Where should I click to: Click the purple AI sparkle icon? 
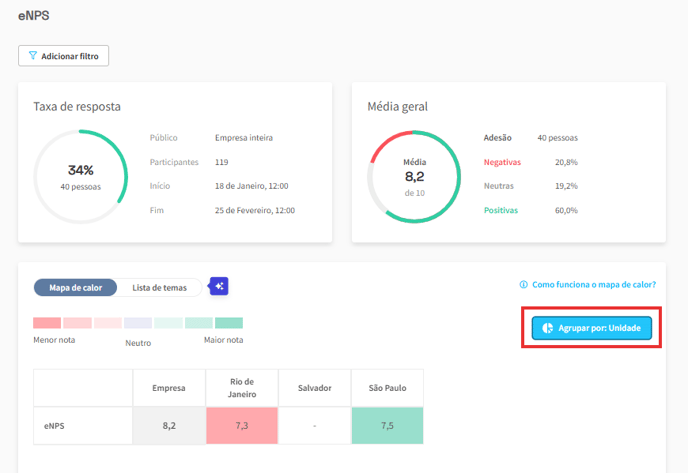(x=219, y=287)
